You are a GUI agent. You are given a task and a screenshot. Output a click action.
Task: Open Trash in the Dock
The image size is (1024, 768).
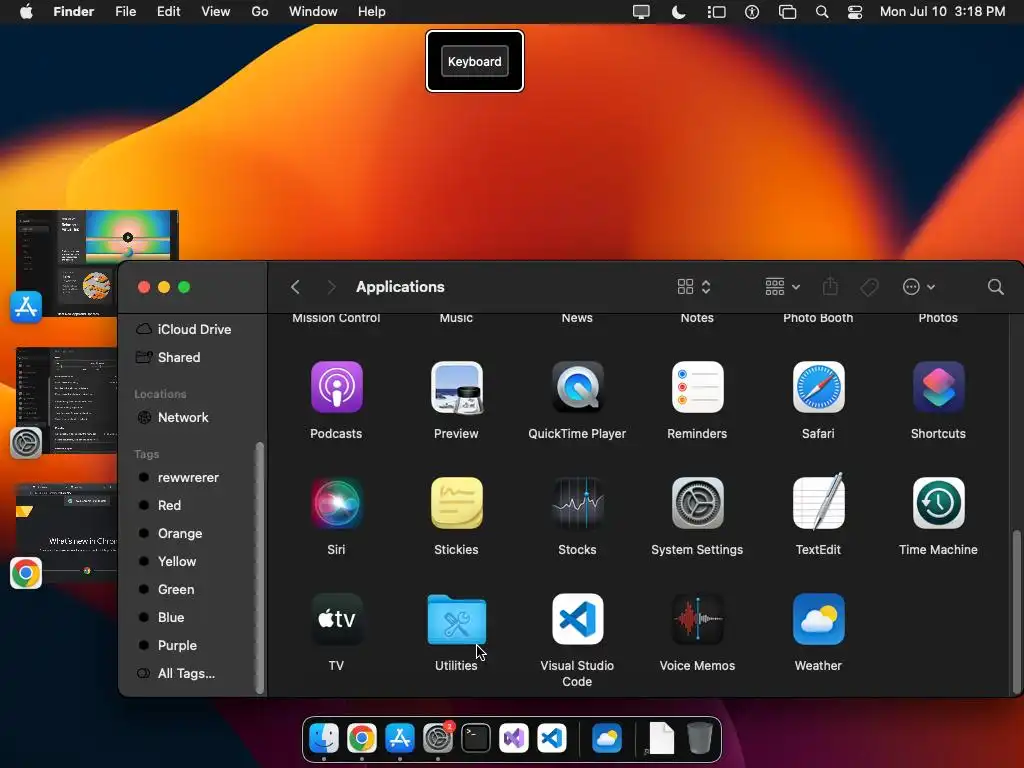tap(699, 738)
